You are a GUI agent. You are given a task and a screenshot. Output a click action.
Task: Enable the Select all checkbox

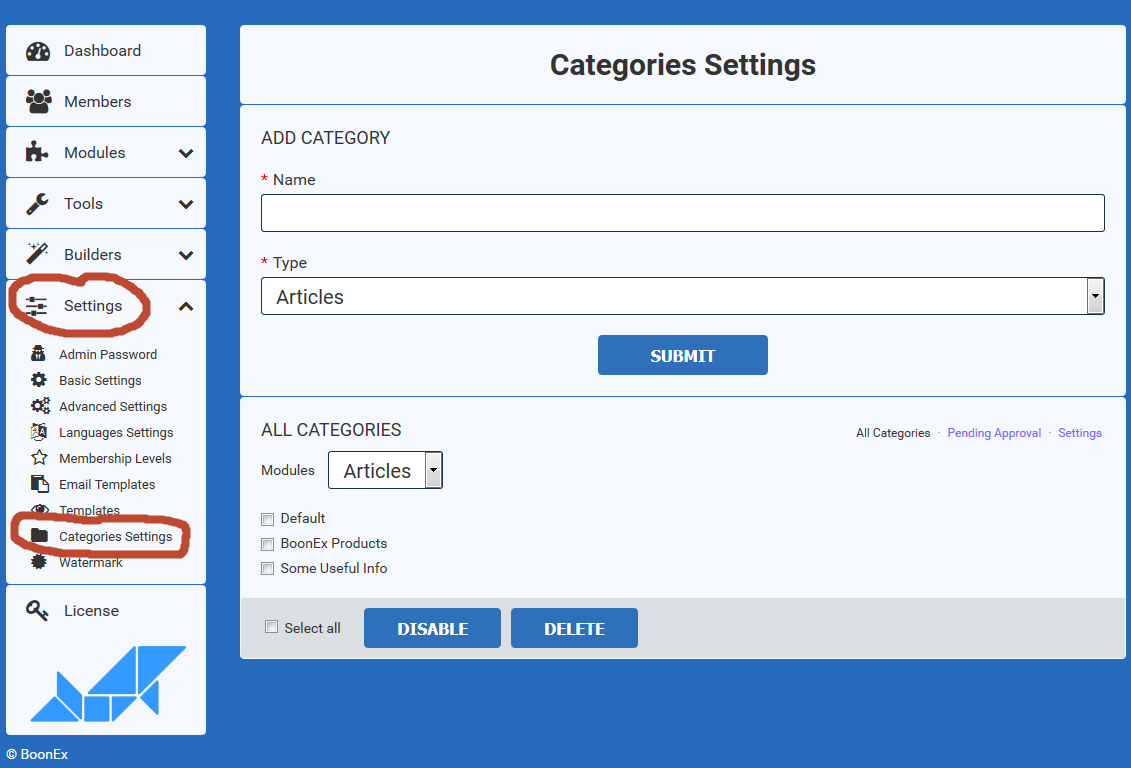click(271, 627)
